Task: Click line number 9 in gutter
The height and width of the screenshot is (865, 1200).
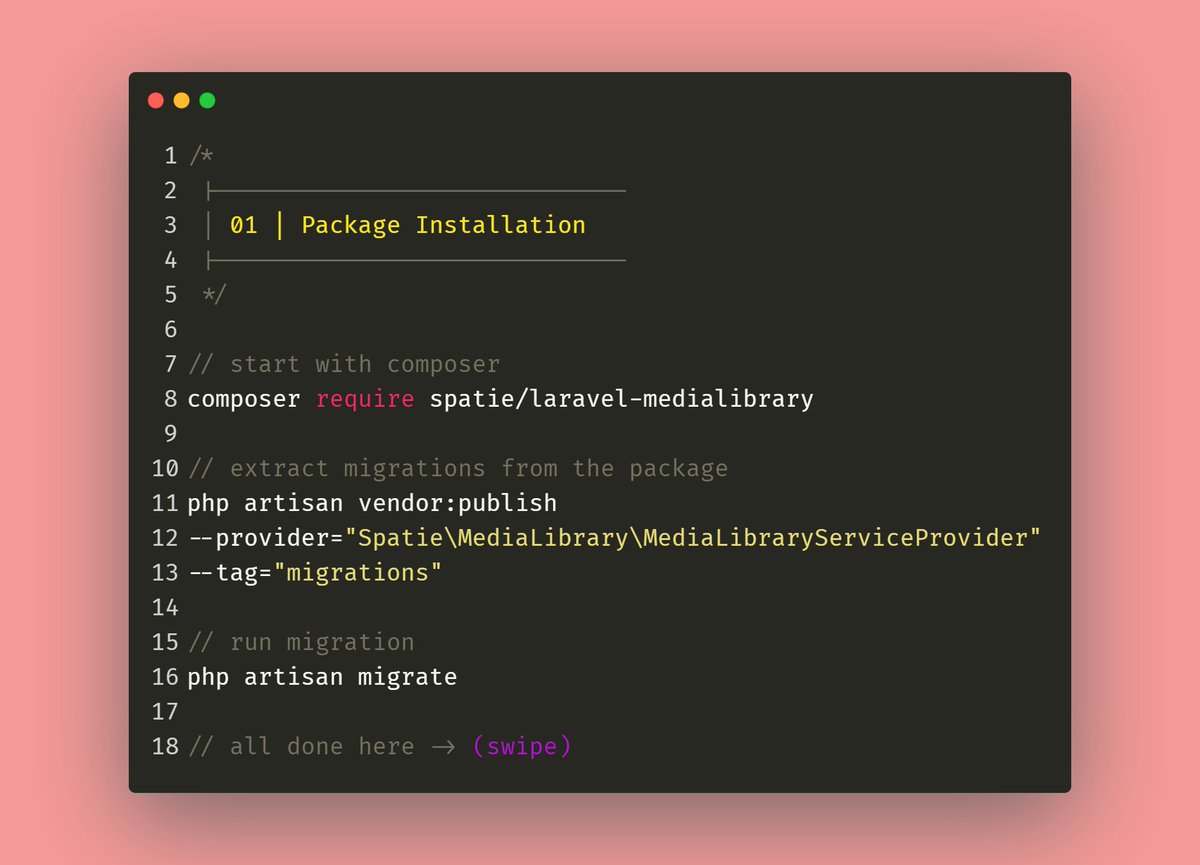Action: [x=170, y=434]
